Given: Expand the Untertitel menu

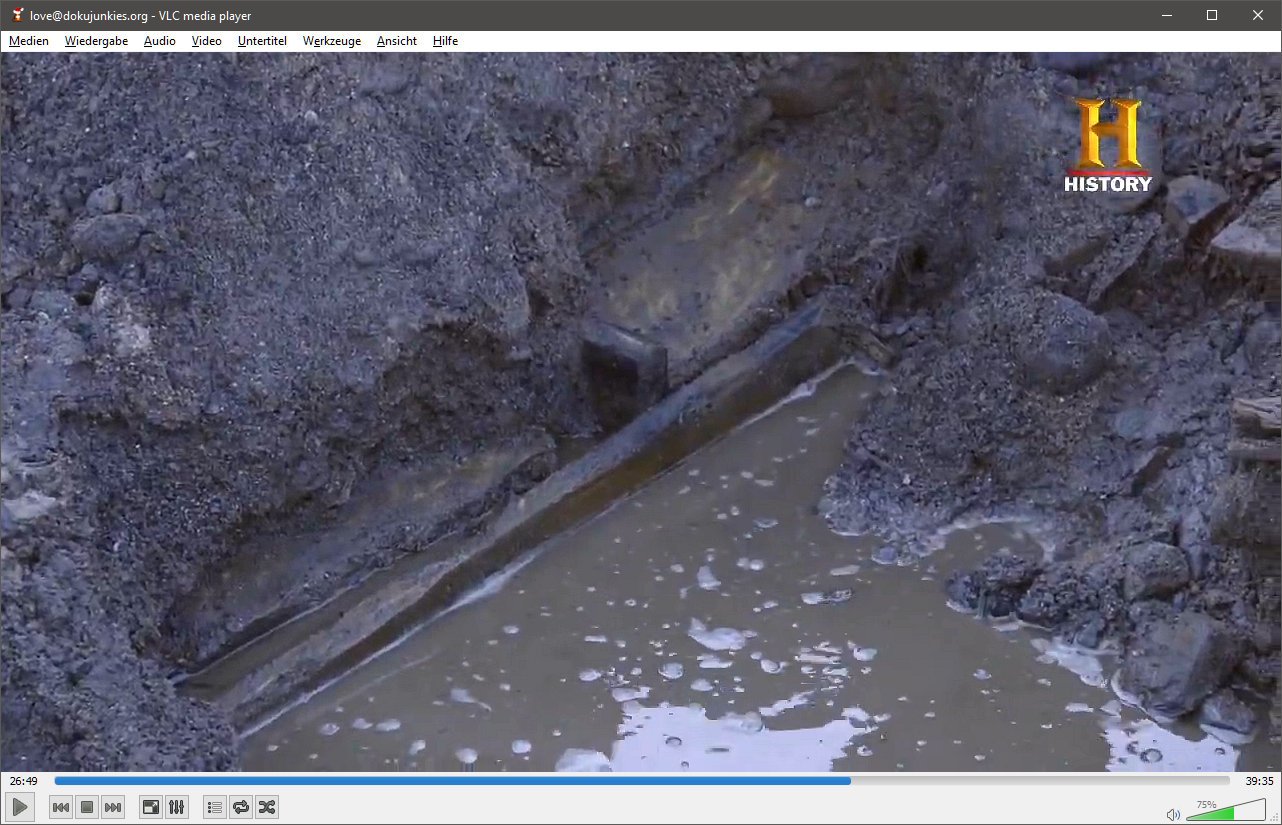Looking at the screenshot, I should tap(262, 41).
